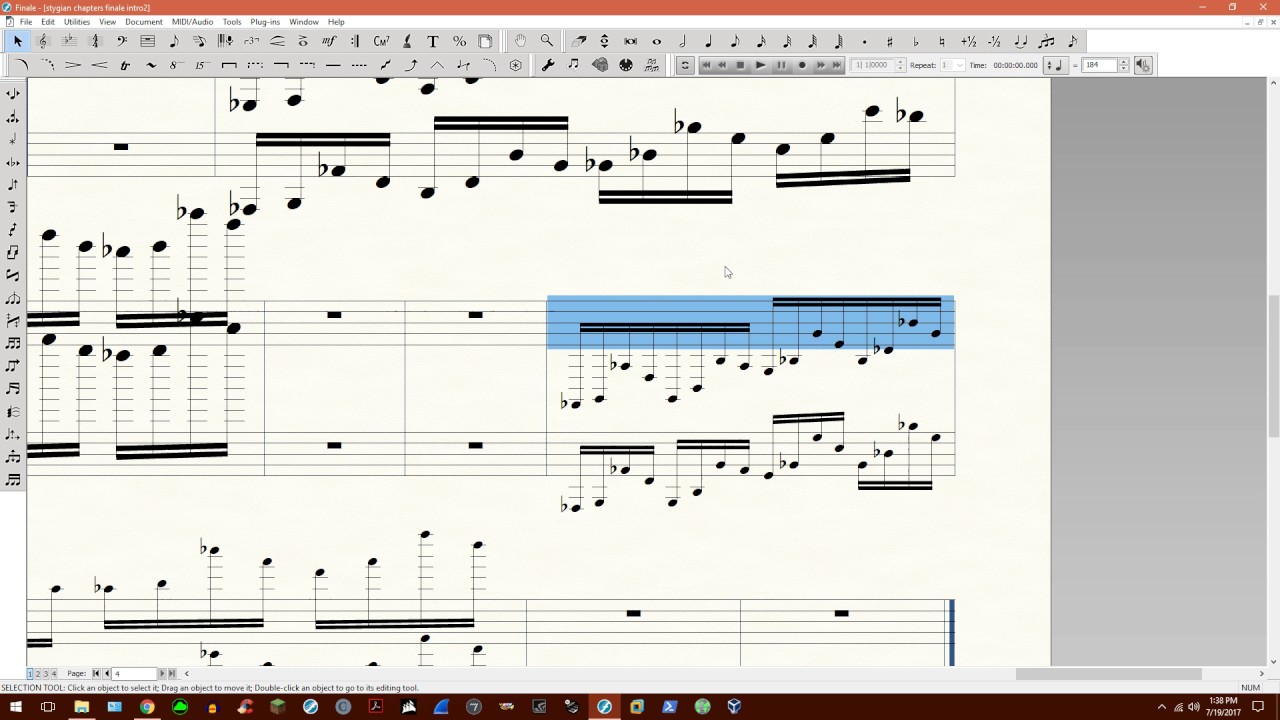Open Chrome from the taskbar

coord(147,707)
